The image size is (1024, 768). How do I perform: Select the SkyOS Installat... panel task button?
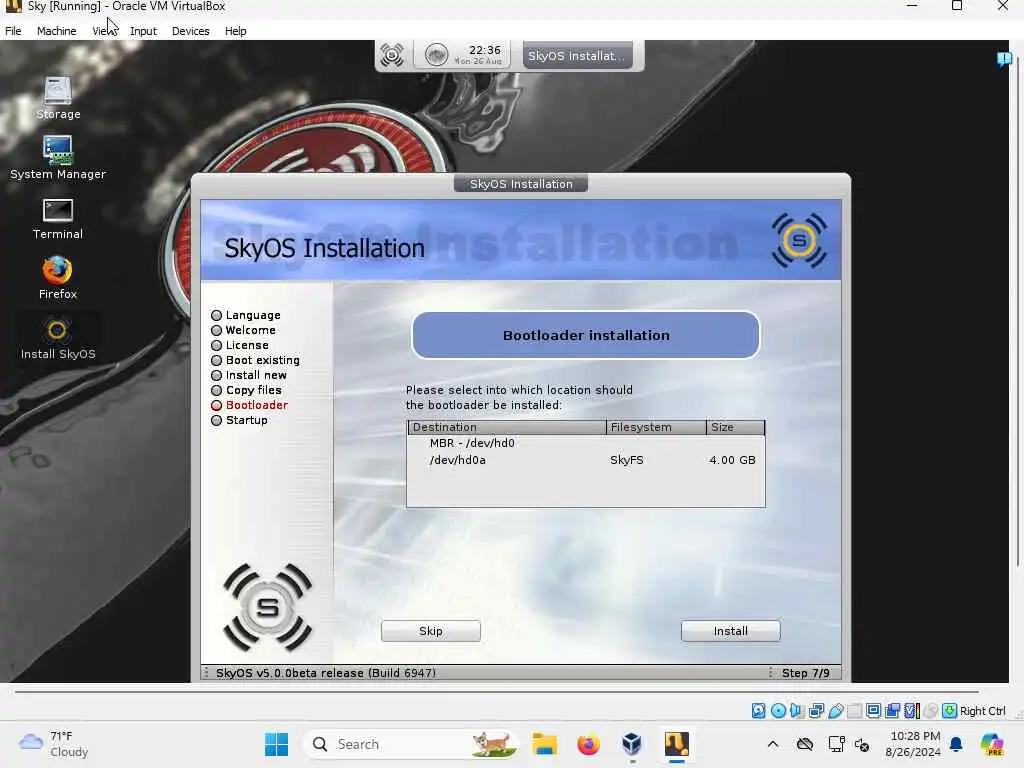click(577, 56)
